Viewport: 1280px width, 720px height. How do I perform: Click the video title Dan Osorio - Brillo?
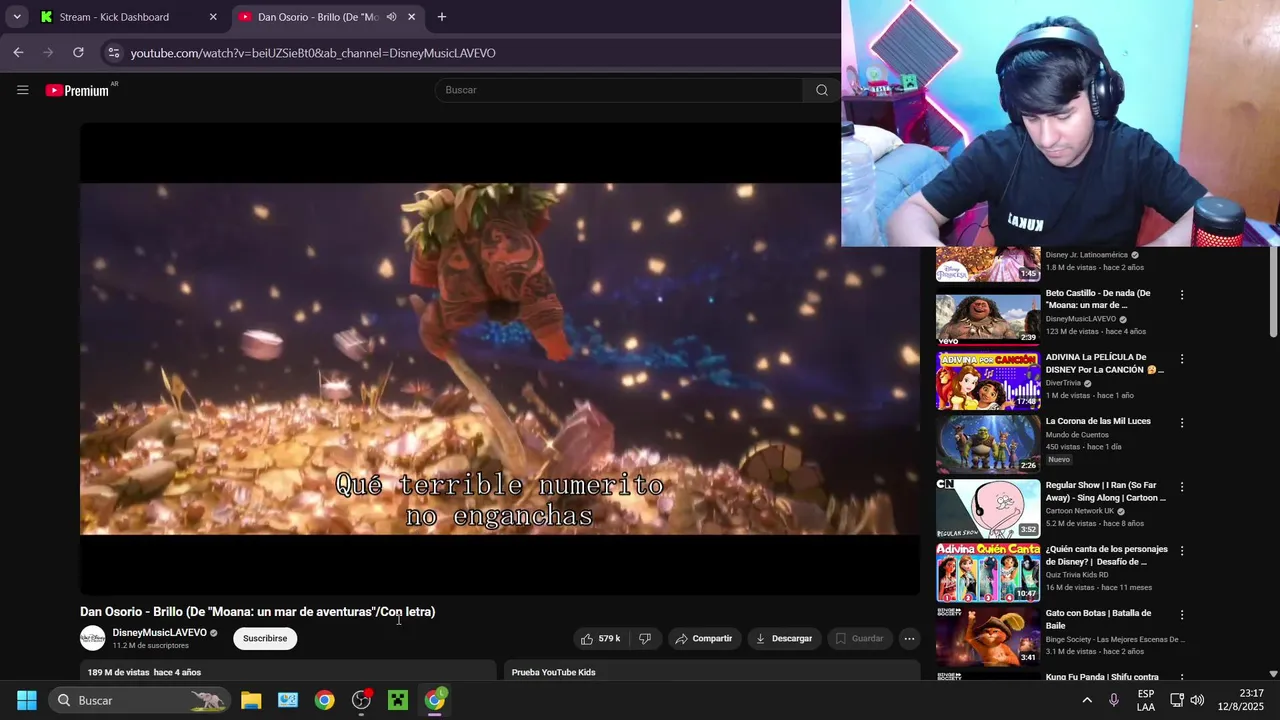(258, 612)
